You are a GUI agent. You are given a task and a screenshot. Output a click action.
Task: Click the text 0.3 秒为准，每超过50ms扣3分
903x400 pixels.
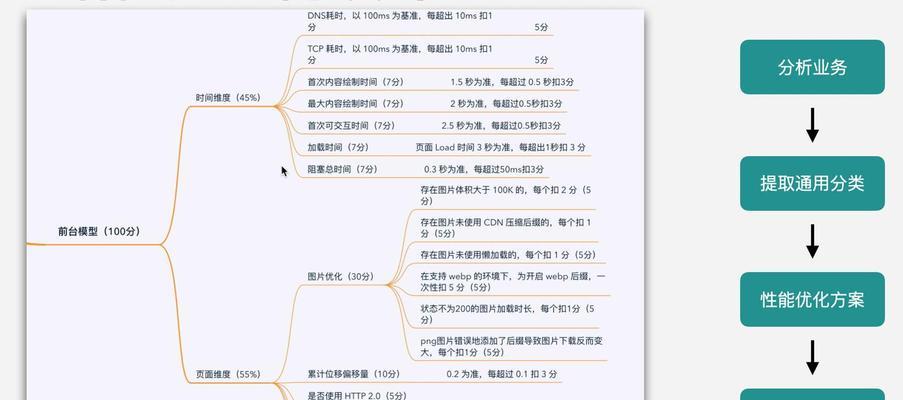click(x=484, y=169)
